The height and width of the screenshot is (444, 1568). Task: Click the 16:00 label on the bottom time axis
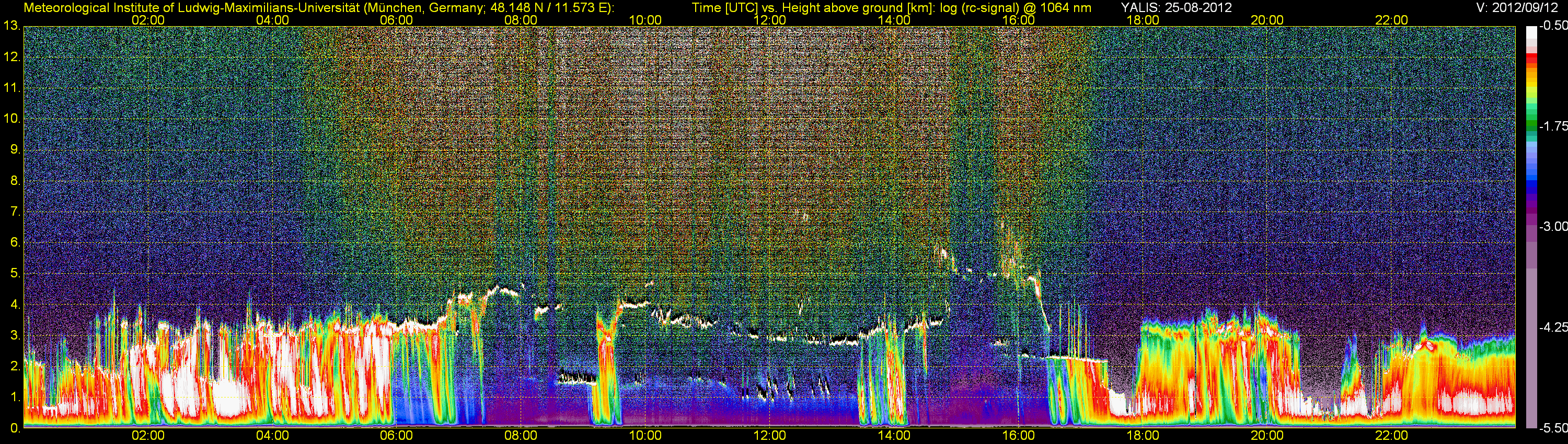click(1018, 436)
